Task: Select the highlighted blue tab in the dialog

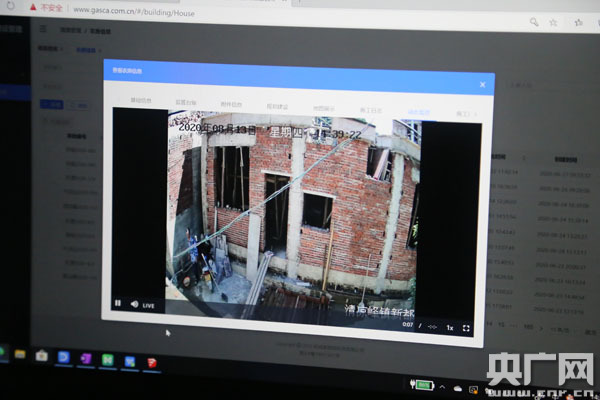Action: pos(418,112)
